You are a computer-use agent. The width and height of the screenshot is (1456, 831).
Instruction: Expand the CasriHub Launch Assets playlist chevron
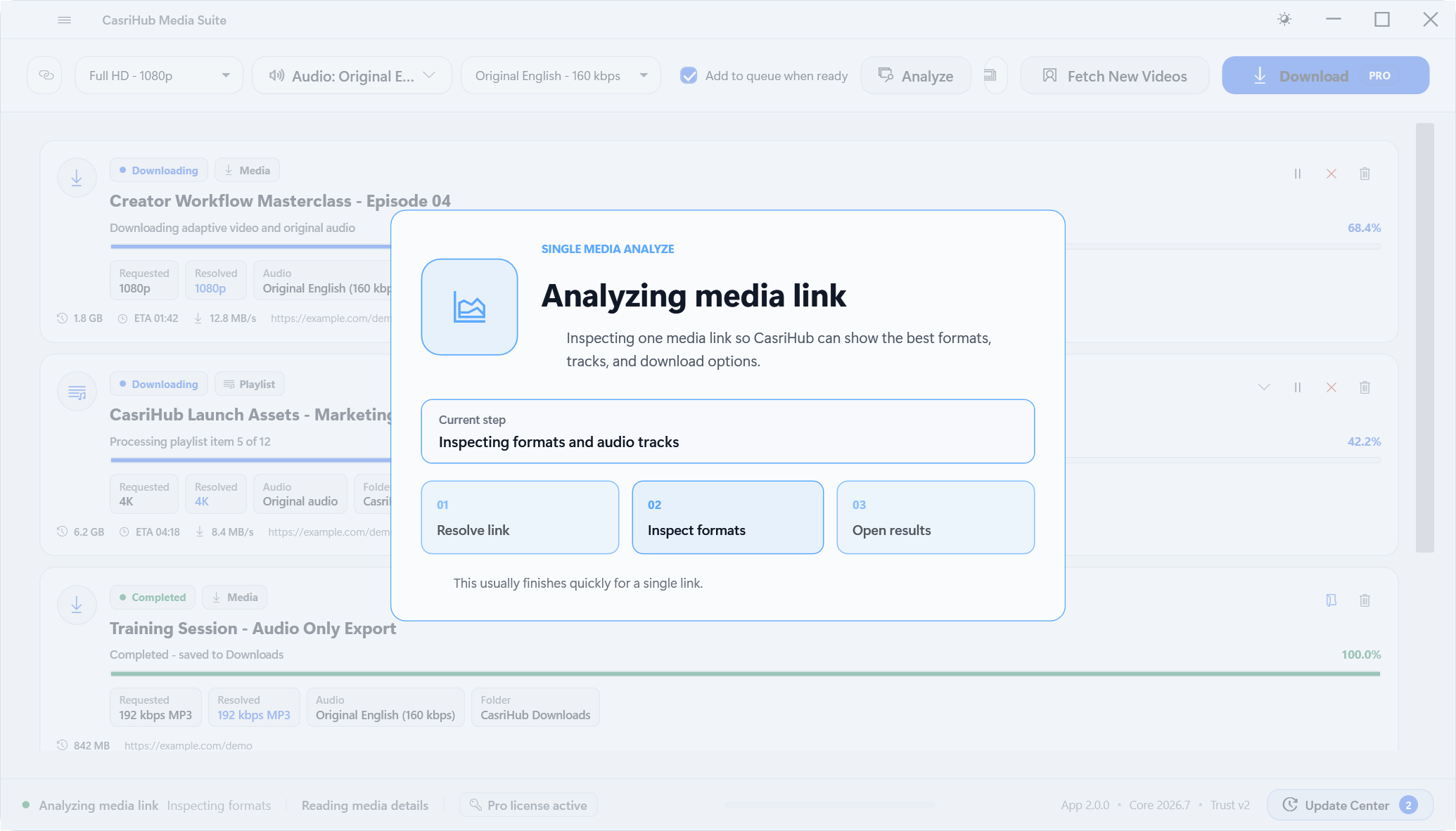pos(1264,387)
